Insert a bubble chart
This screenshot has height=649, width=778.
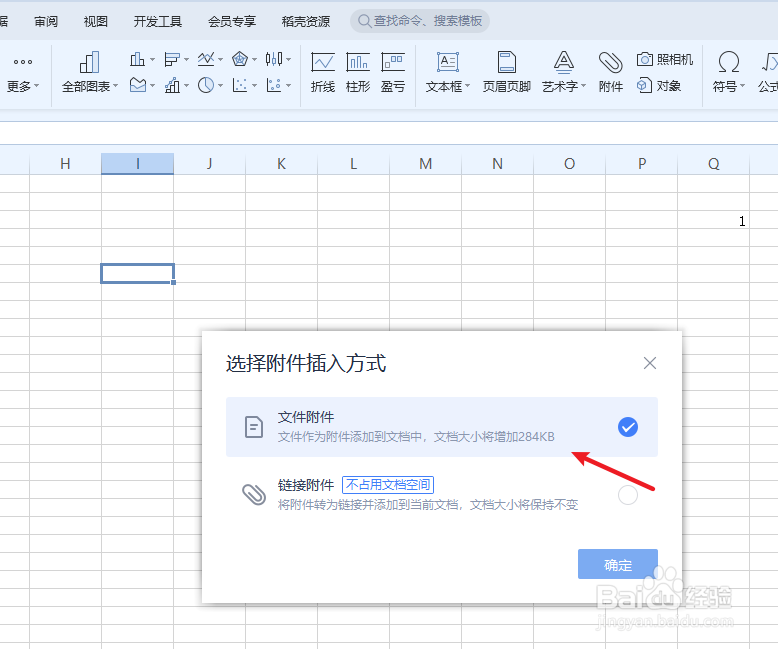[x=274, y=85]
